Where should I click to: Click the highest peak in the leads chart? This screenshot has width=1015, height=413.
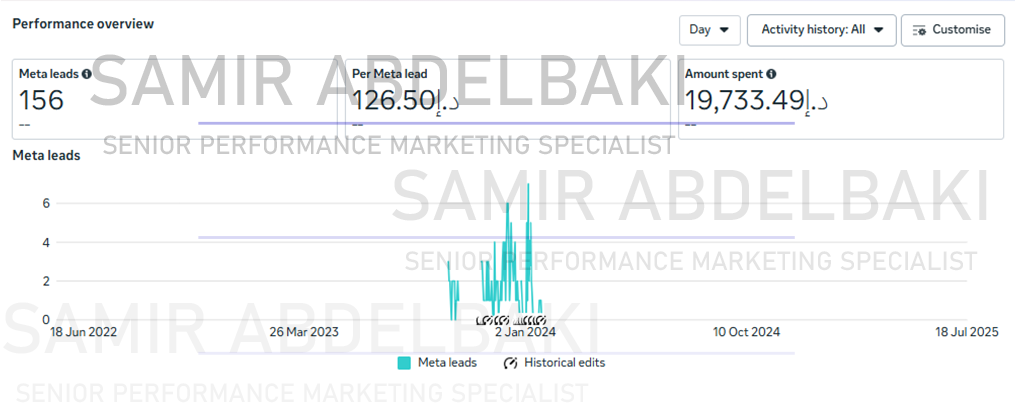529,184
